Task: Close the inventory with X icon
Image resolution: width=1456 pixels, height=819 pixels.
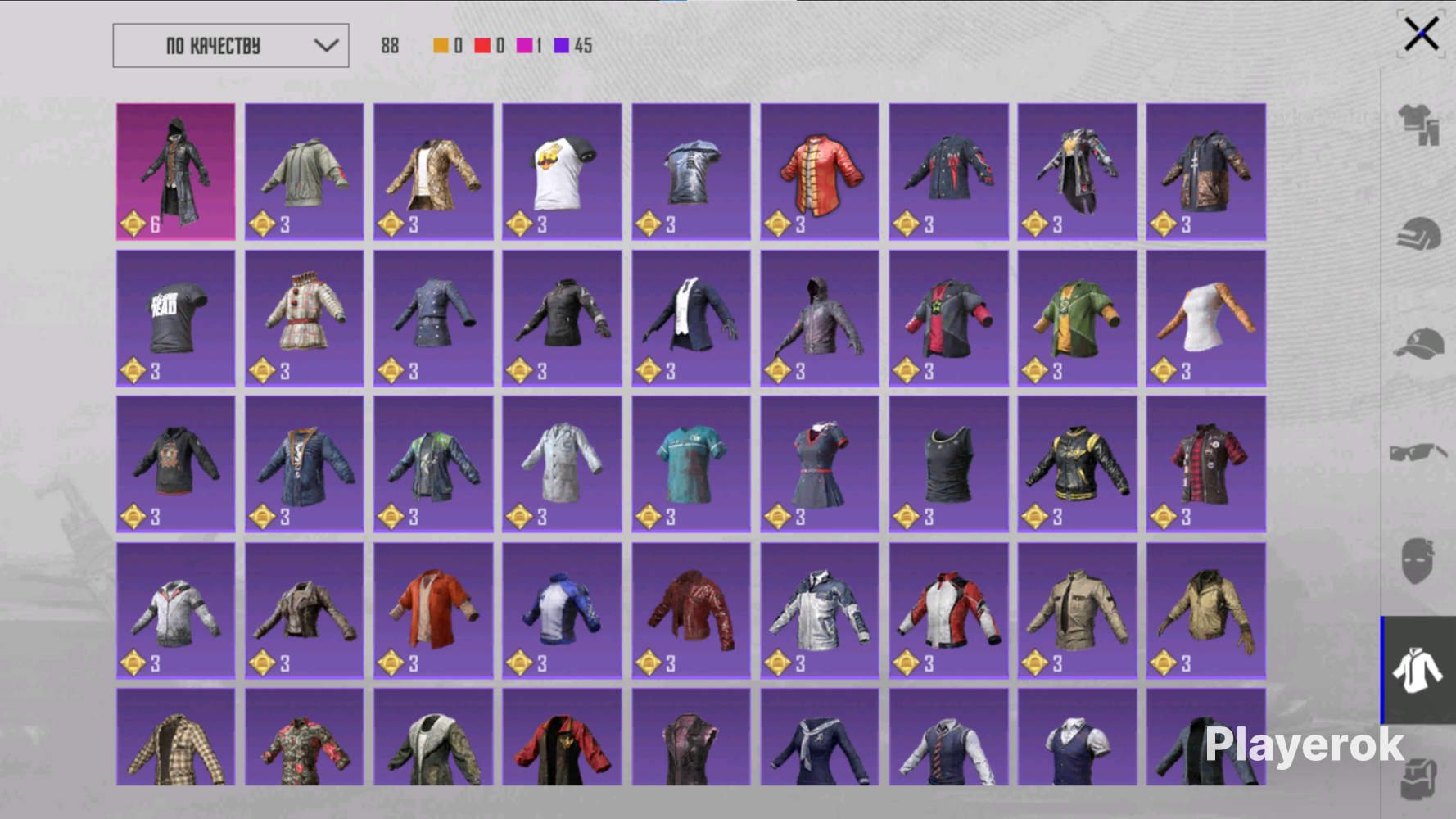Action: pyautogui.click(x=1421, y=34)
